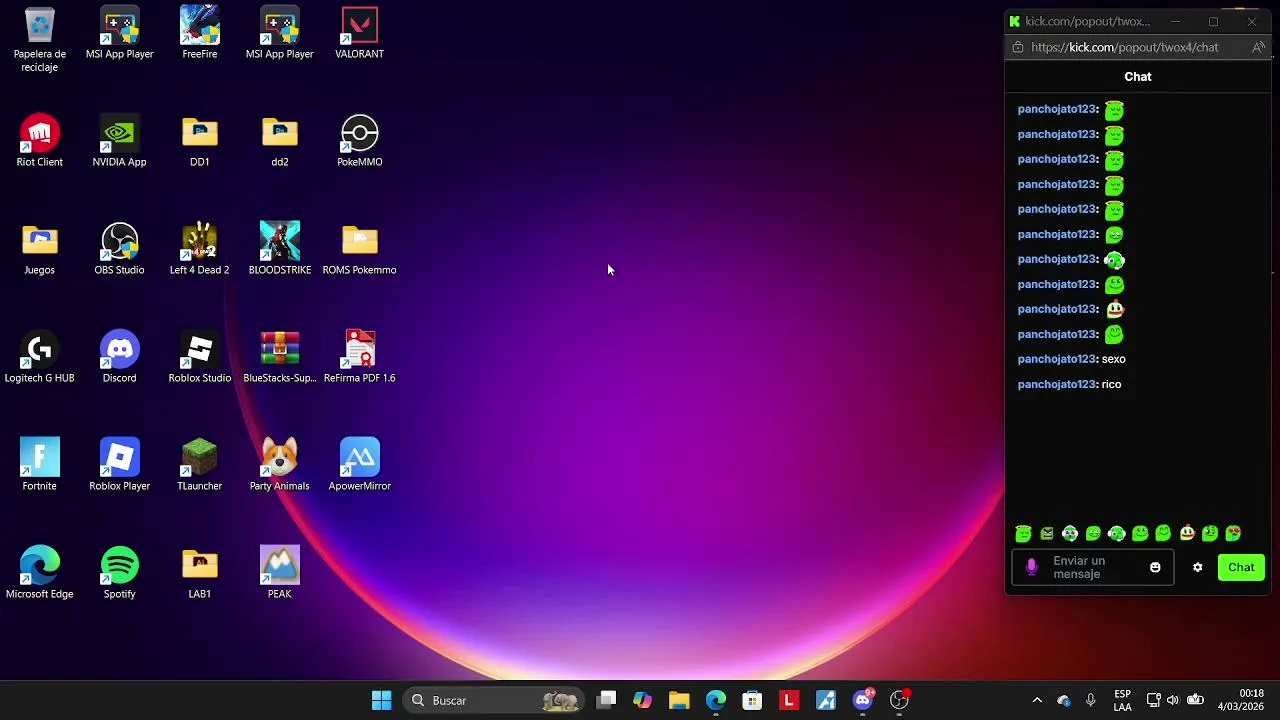Open the red L app on taskbar
Image resolution: width=1280 pixels, height=720 pixels.
[789, 700]
